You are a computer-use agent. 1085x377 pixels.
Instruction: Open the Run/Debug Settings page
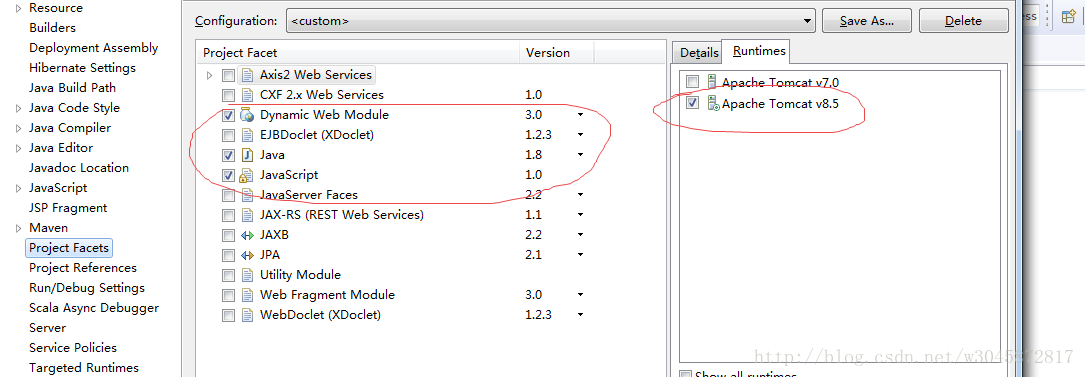pyautogui.click(x=87, y=288)
